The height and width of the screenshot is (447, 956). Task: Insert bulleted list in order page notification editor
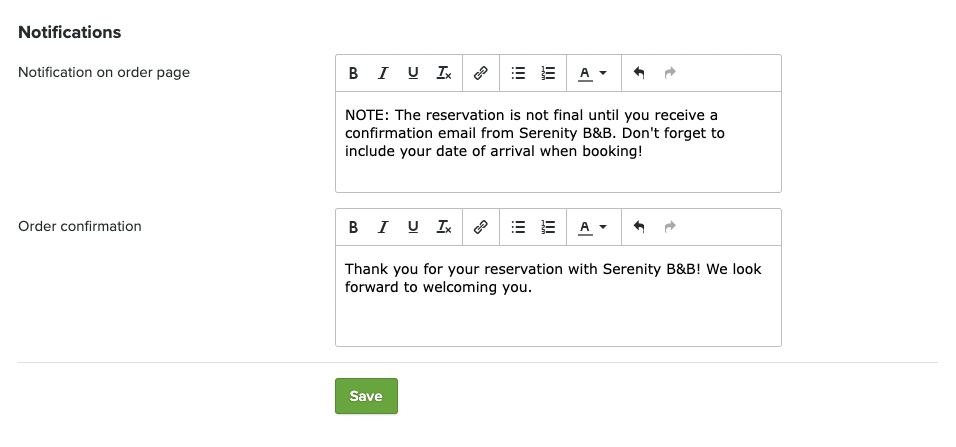[518, 73]
